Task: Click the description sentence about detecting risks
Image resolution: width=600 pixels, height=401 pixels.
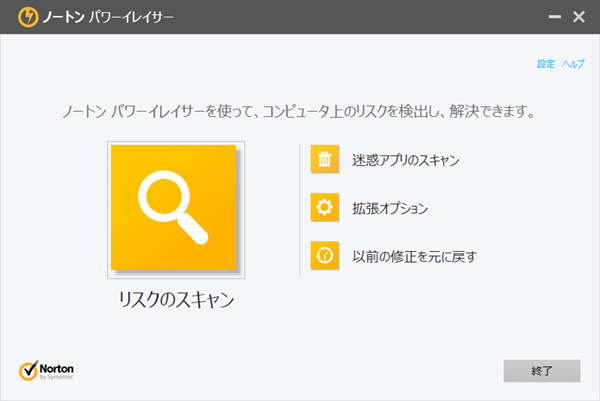Action: [298, 111]
